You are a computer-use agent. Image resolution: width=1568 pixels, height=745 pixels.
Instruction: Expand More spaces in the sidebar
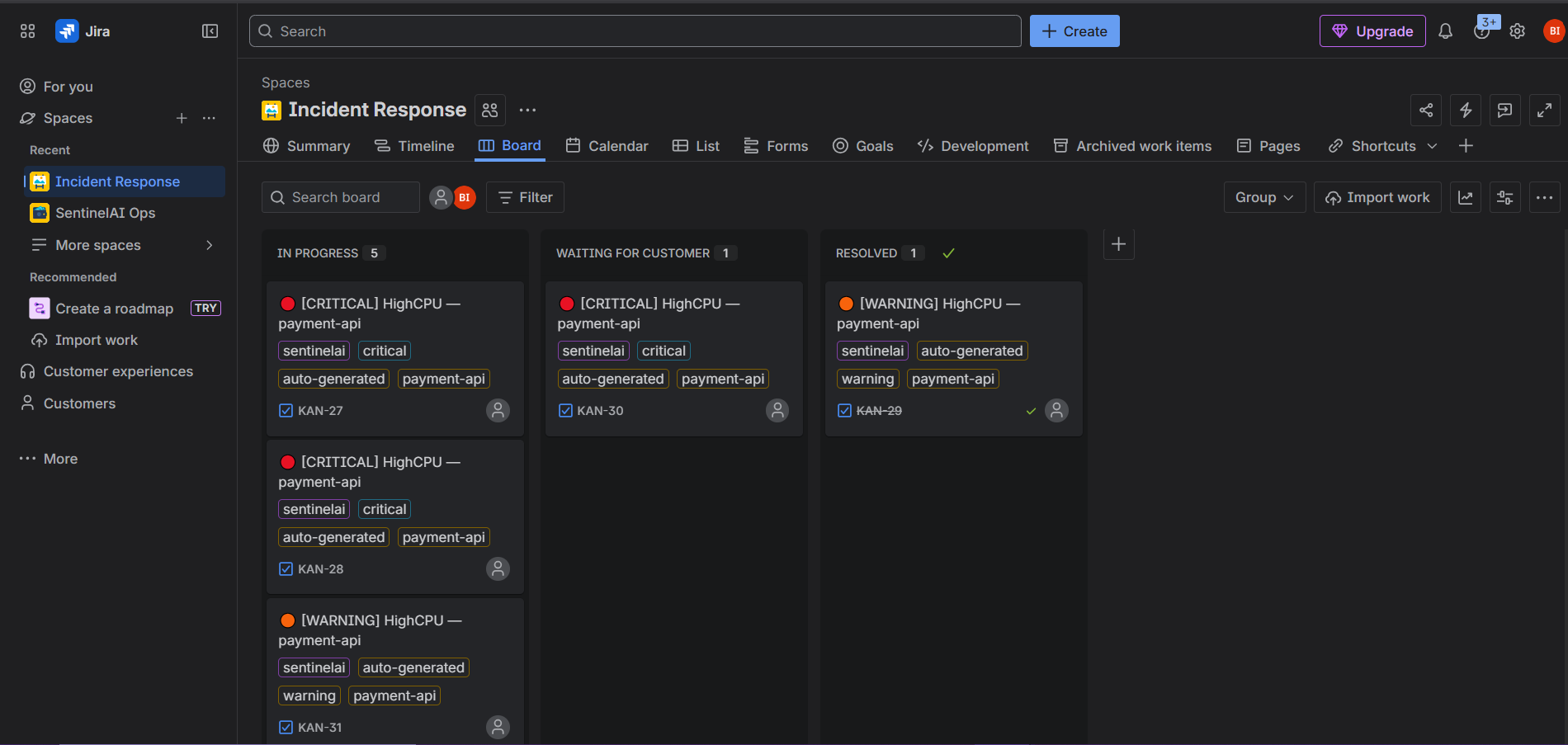209,245
